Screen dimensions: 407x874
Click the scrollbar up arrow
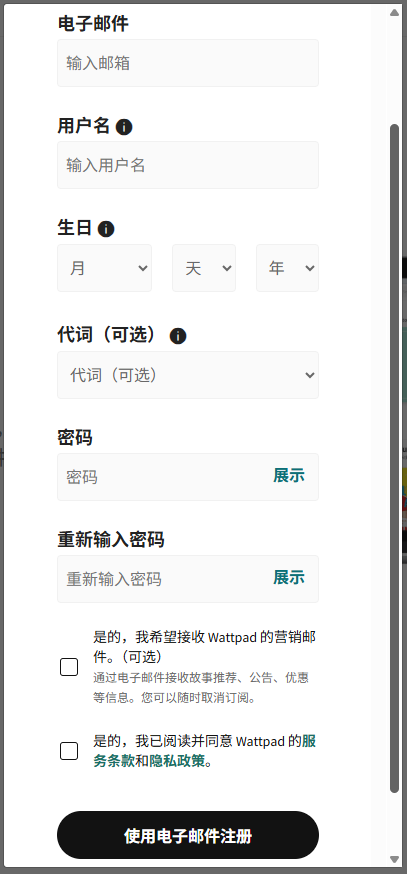394,12
